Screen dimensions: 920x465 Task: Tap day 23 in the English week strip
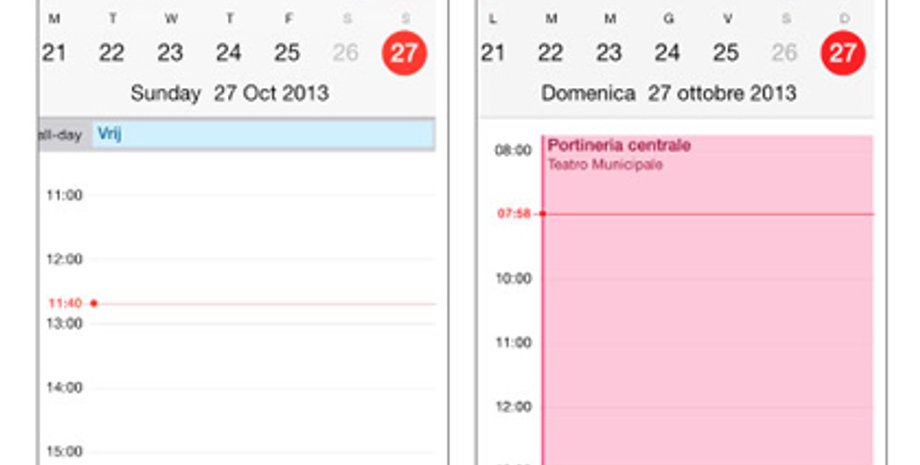pyautogui.click(x=170, y=53)
